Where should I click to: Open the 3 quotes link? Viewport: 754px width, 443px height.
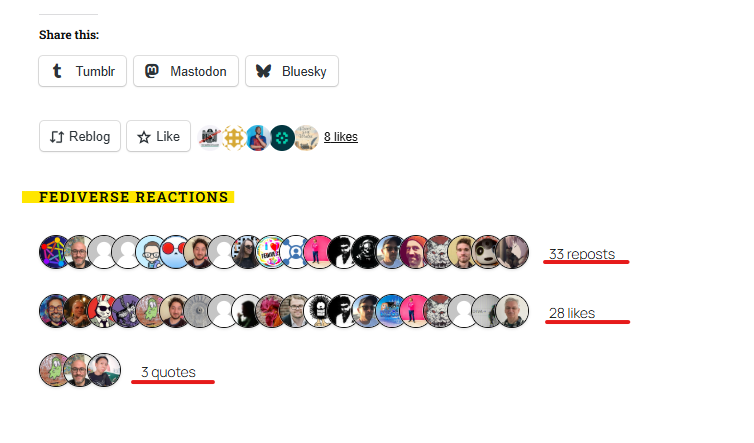(168, 372)
